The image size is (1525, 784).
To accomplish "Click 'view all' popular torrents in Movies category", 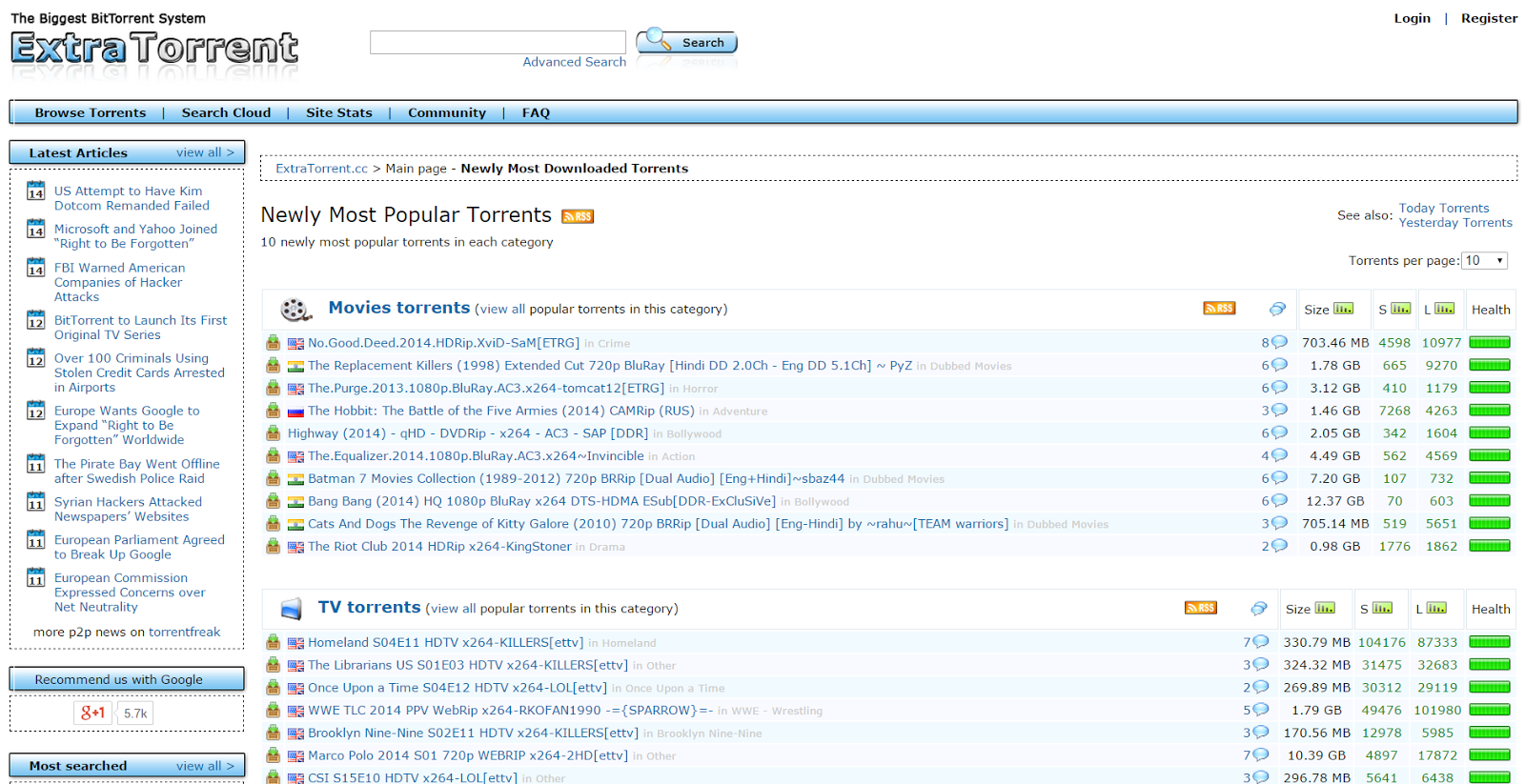I will tap(502, 309).
